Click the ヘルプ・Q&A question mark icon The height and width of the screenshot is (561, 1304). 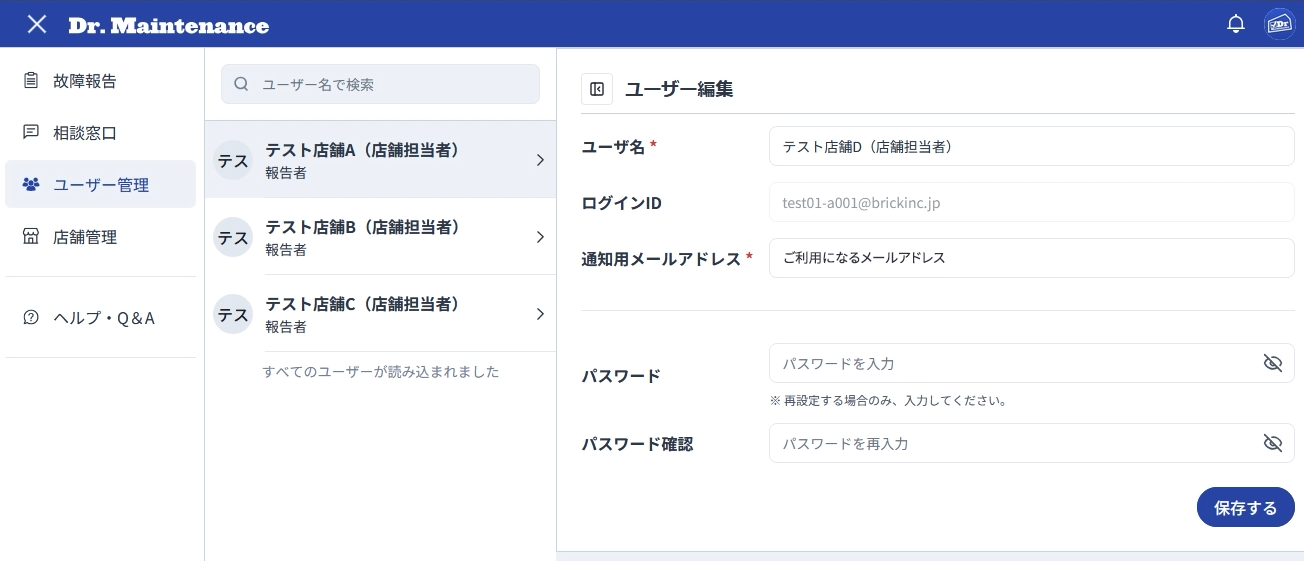(x=31, y=318)
